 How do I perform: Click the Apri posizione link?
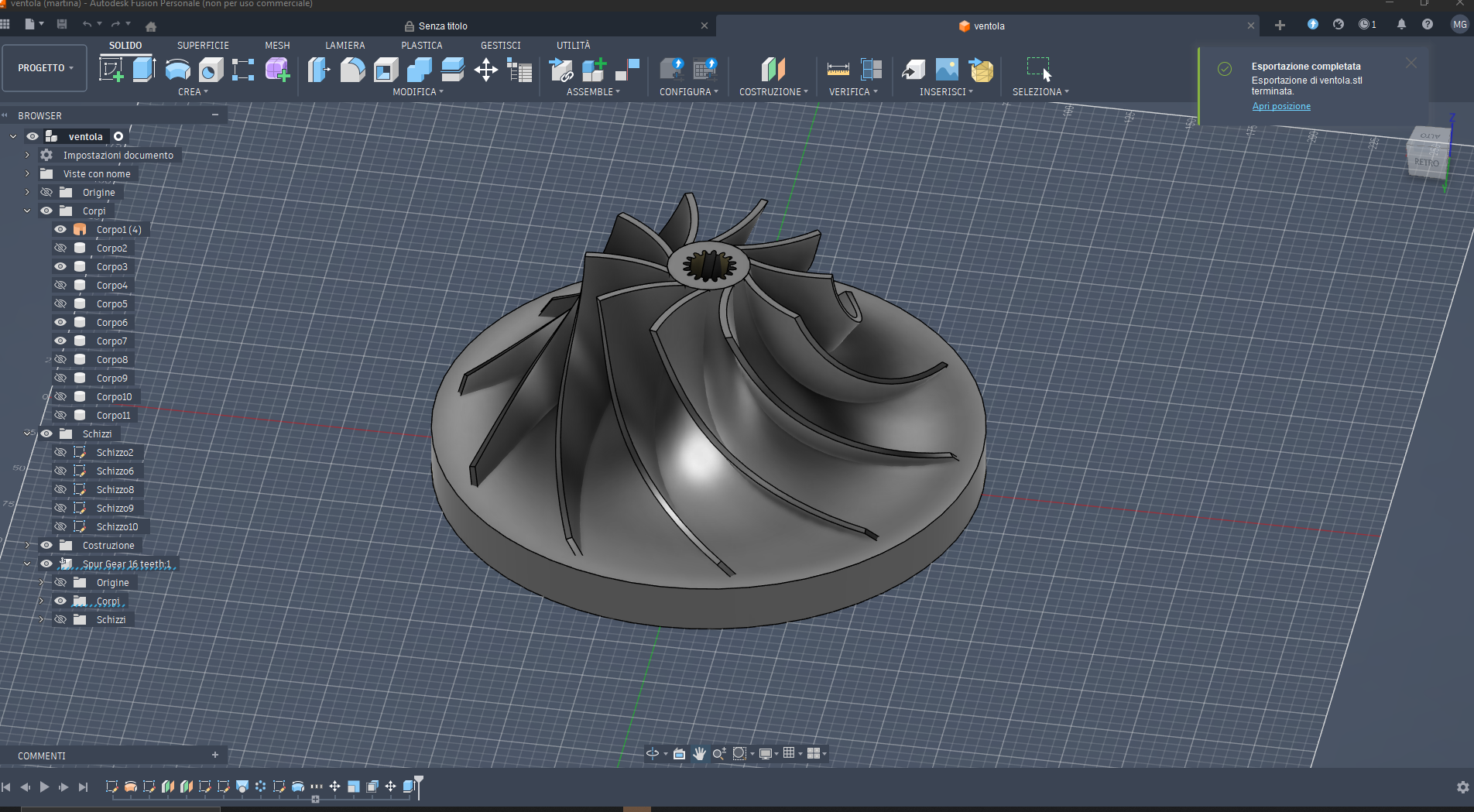click(1281, 106)
